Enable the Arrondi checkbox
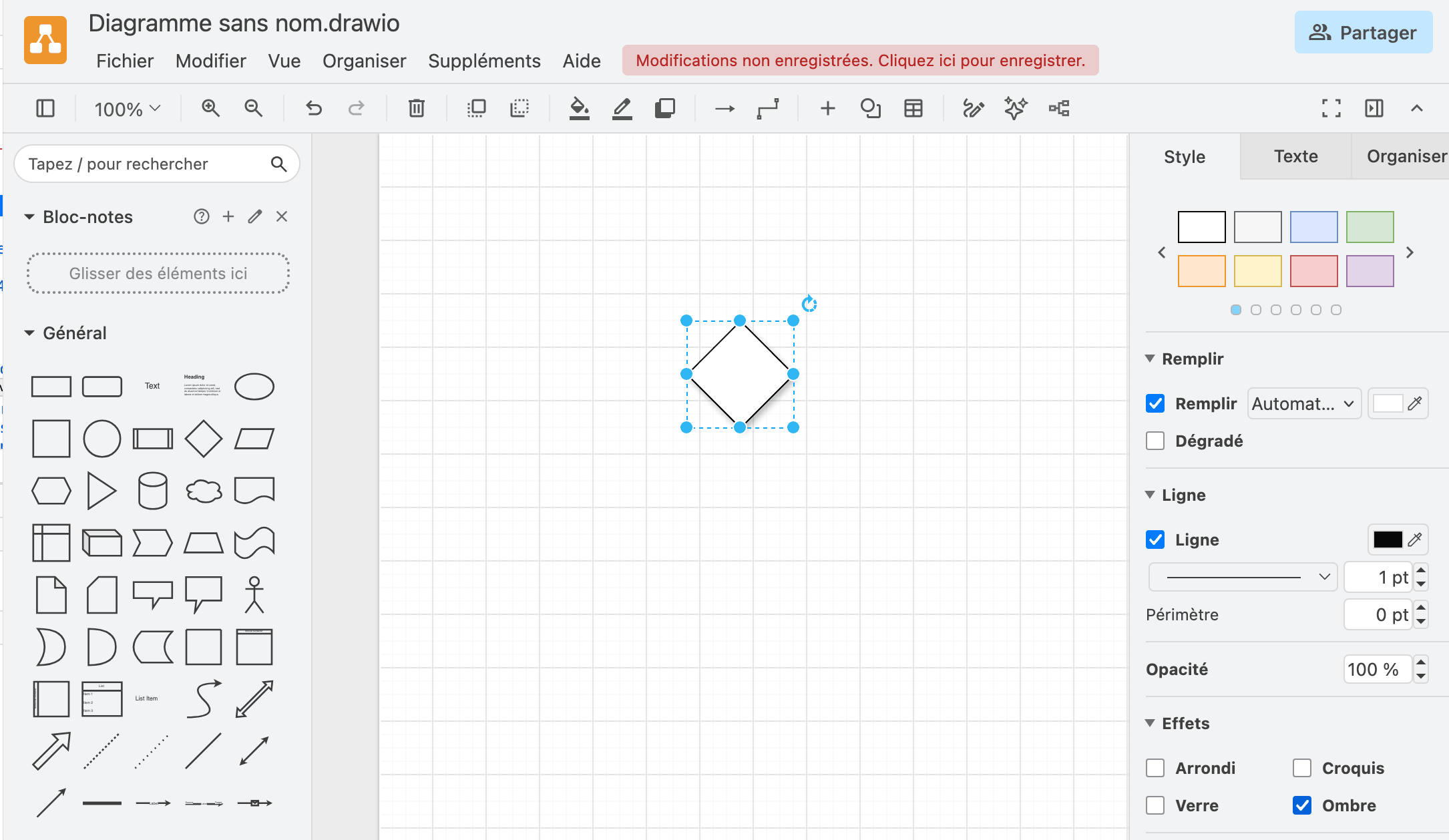The width and height of the screenshot is (1449, 840). click(x=1155, y=769)
